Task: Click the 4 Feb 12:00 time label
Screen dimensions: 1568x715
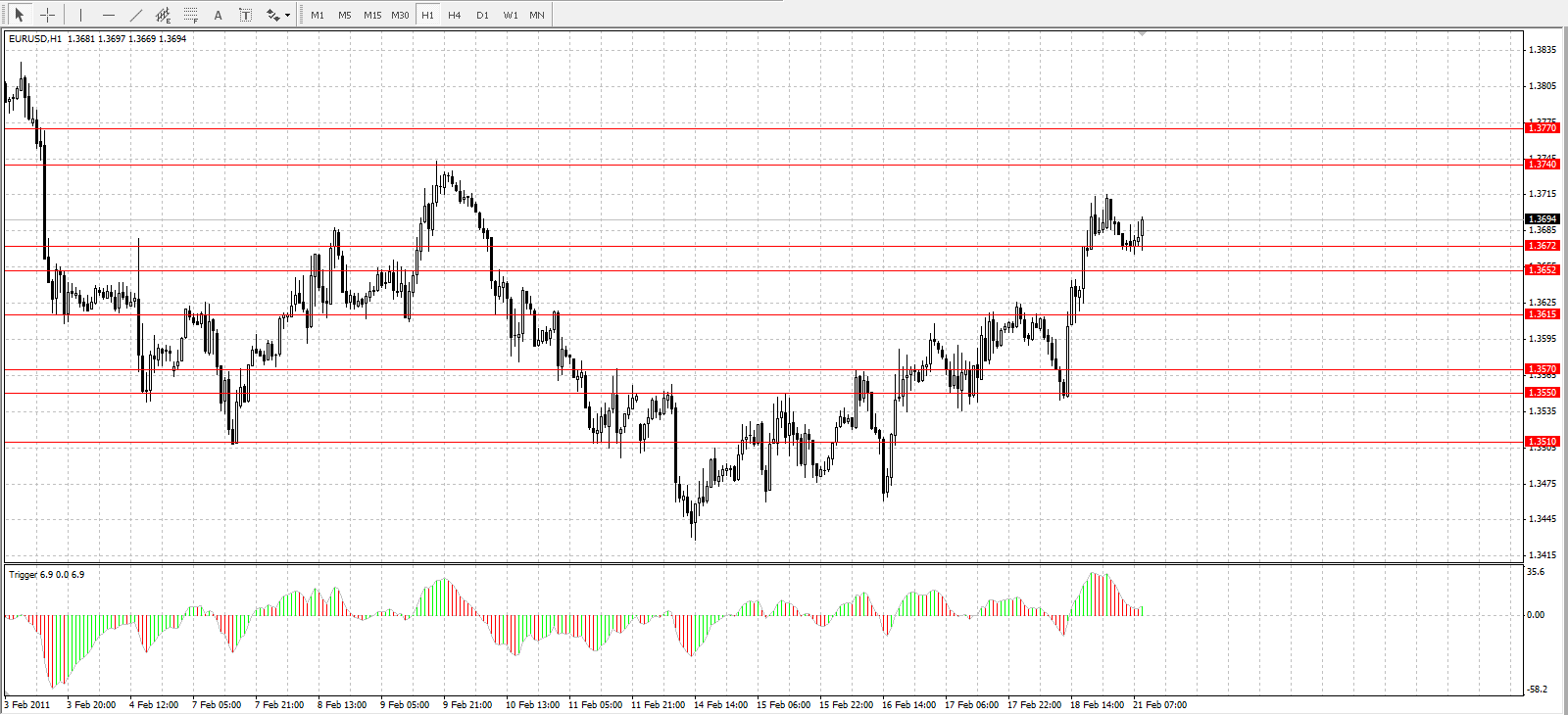Action: [154, 705]
